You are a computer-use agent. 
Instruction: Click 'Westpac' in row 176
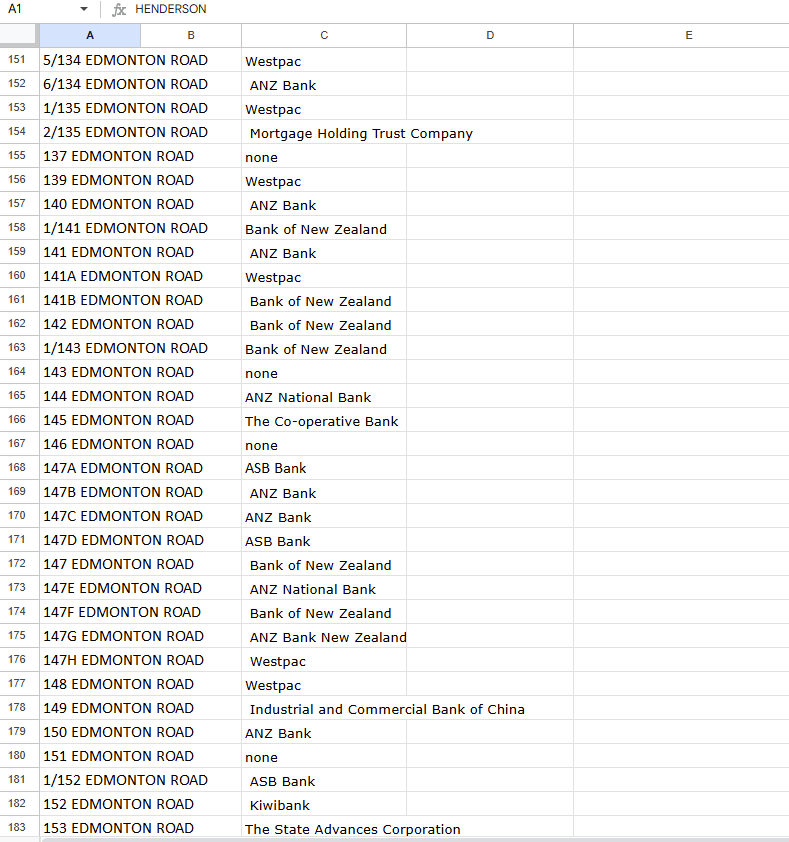[324, 661]
